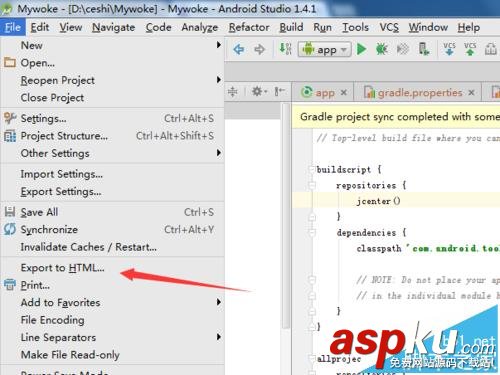Open the Analyze menu
This screenshot has width=500, height=375.
(x=200, y=27)
